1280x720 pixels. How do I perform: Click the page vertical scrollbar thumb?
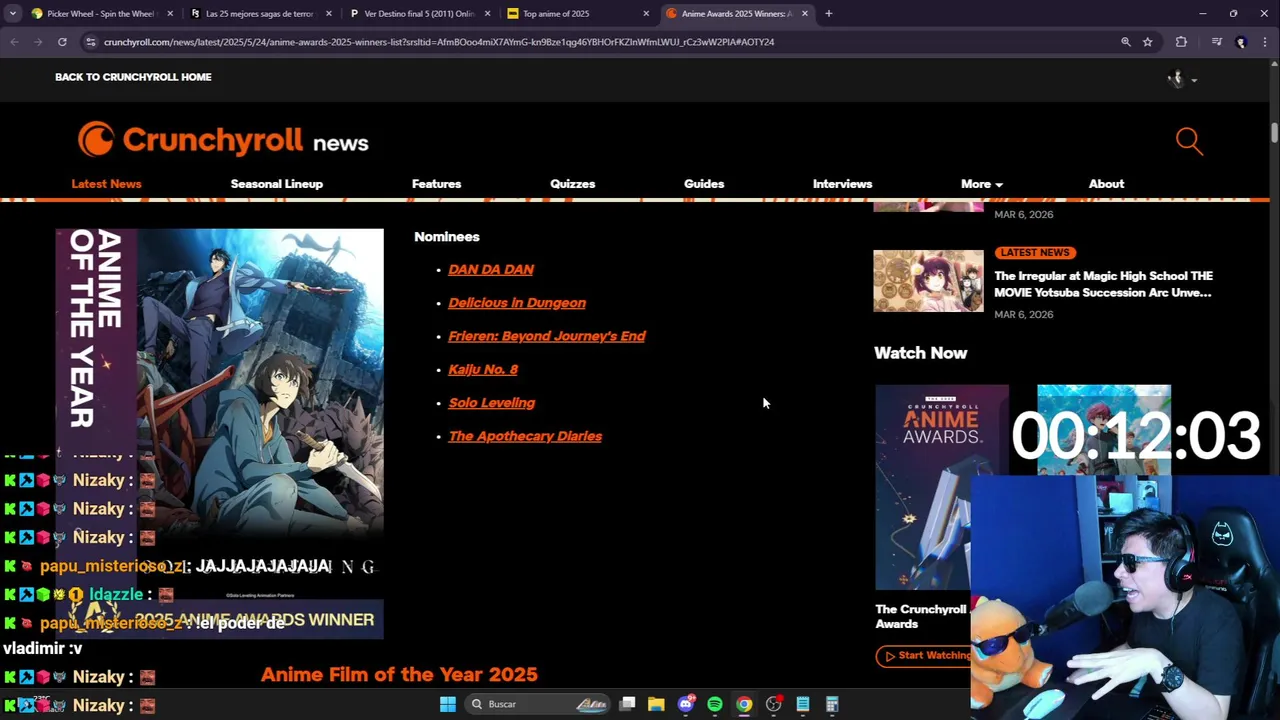click(x=1274, y=134)
